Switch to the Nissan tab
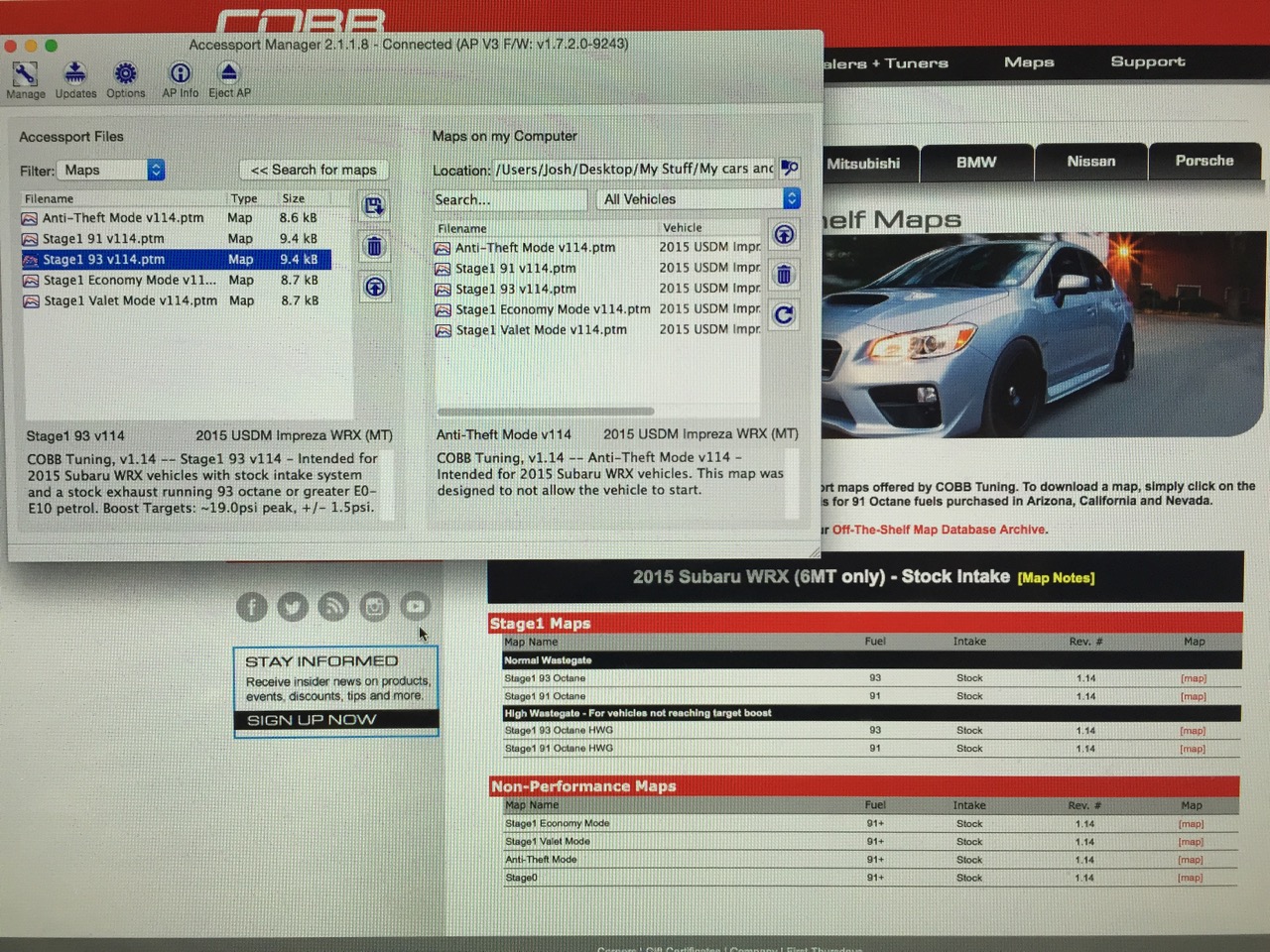 pyautogui.click(x=1091, y=162)
